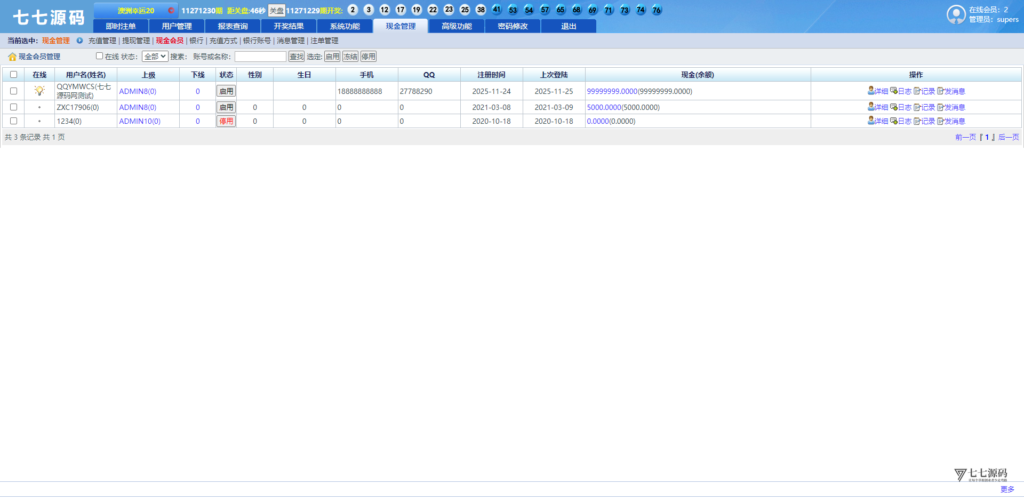Tick the select-all checkbox in table header
Screen dimensions: 1024x500
coord(13,75)
